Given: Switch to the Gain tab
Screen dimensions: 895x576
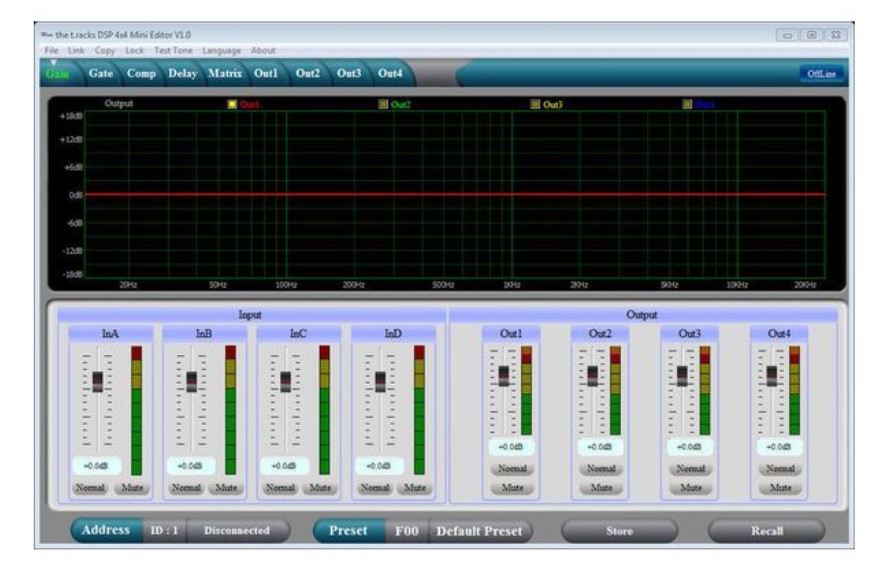Looking at the screenshot, I should [58, 74].
